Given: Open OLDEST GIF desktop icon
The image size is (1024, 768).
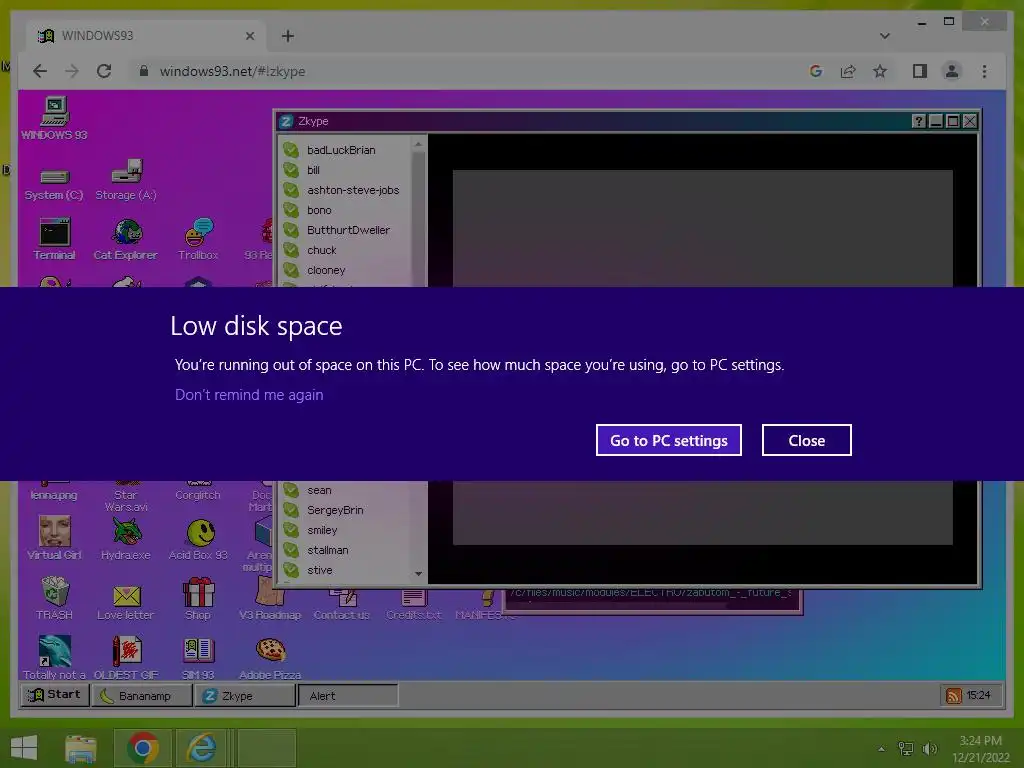Looking at the screenshot, I should pos(126,658).
